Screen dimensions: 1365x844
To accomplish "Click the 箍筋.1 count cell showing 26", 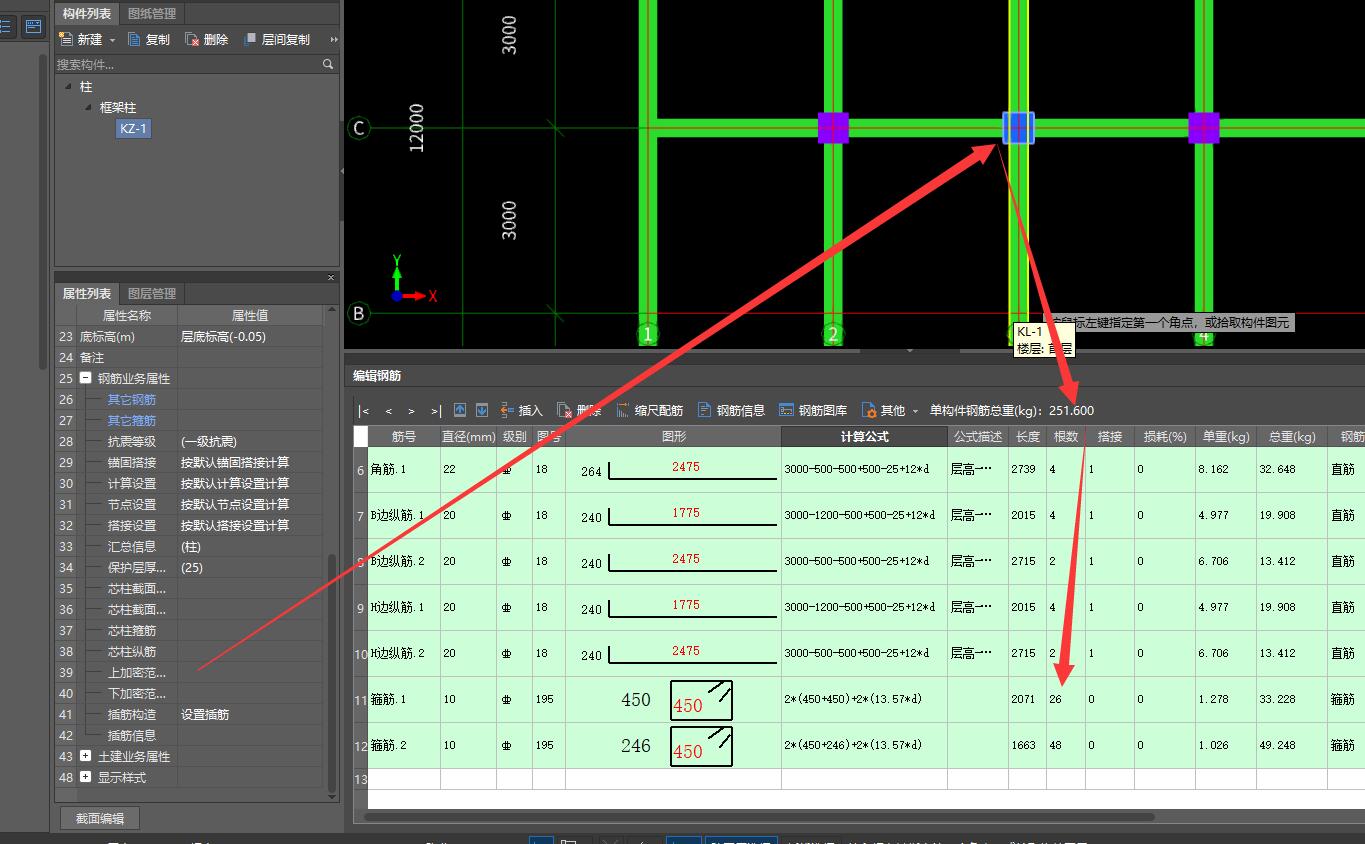I will pyautogui.click(x=1066, y=699).
